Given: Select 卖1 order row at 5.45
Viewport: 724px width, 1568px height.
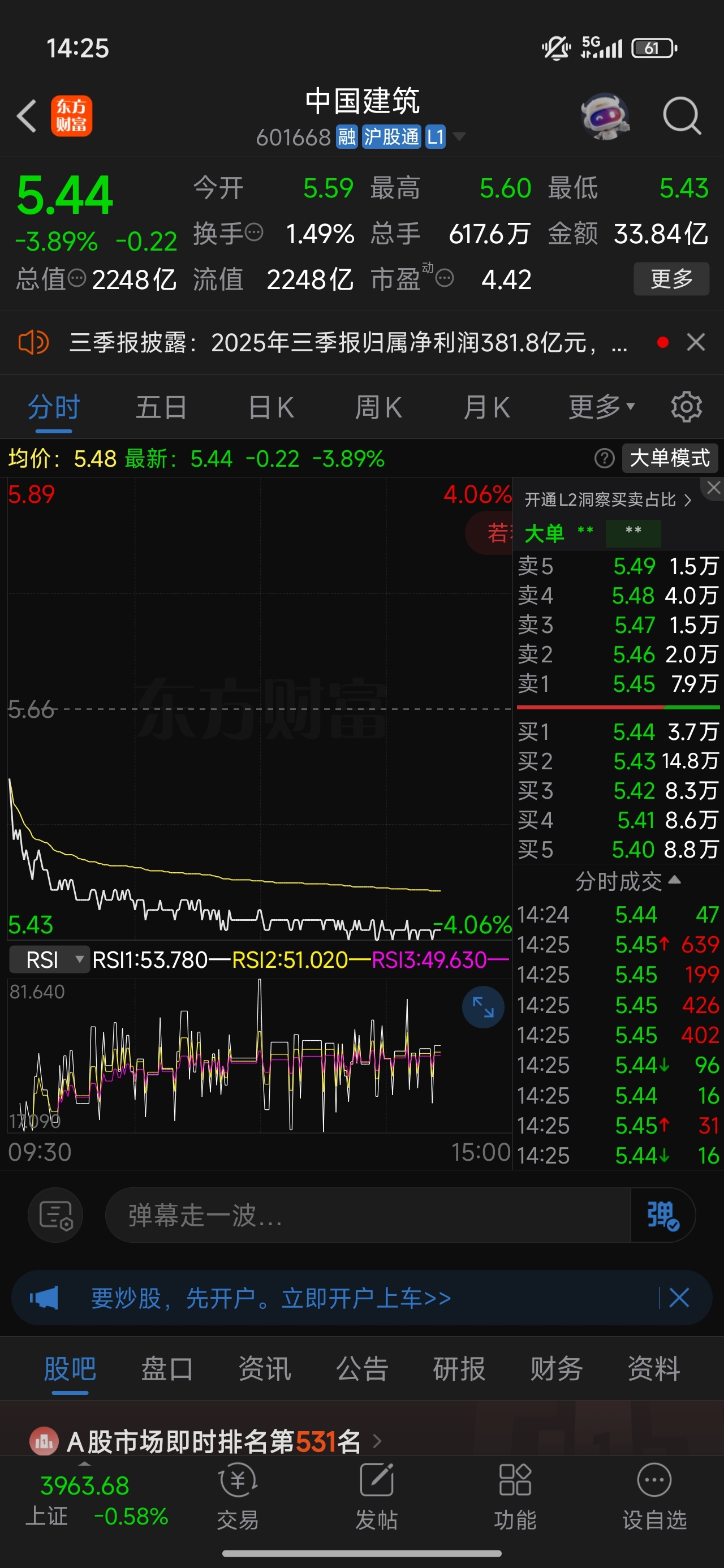Looking at the screenshot, I should point(618,683).
